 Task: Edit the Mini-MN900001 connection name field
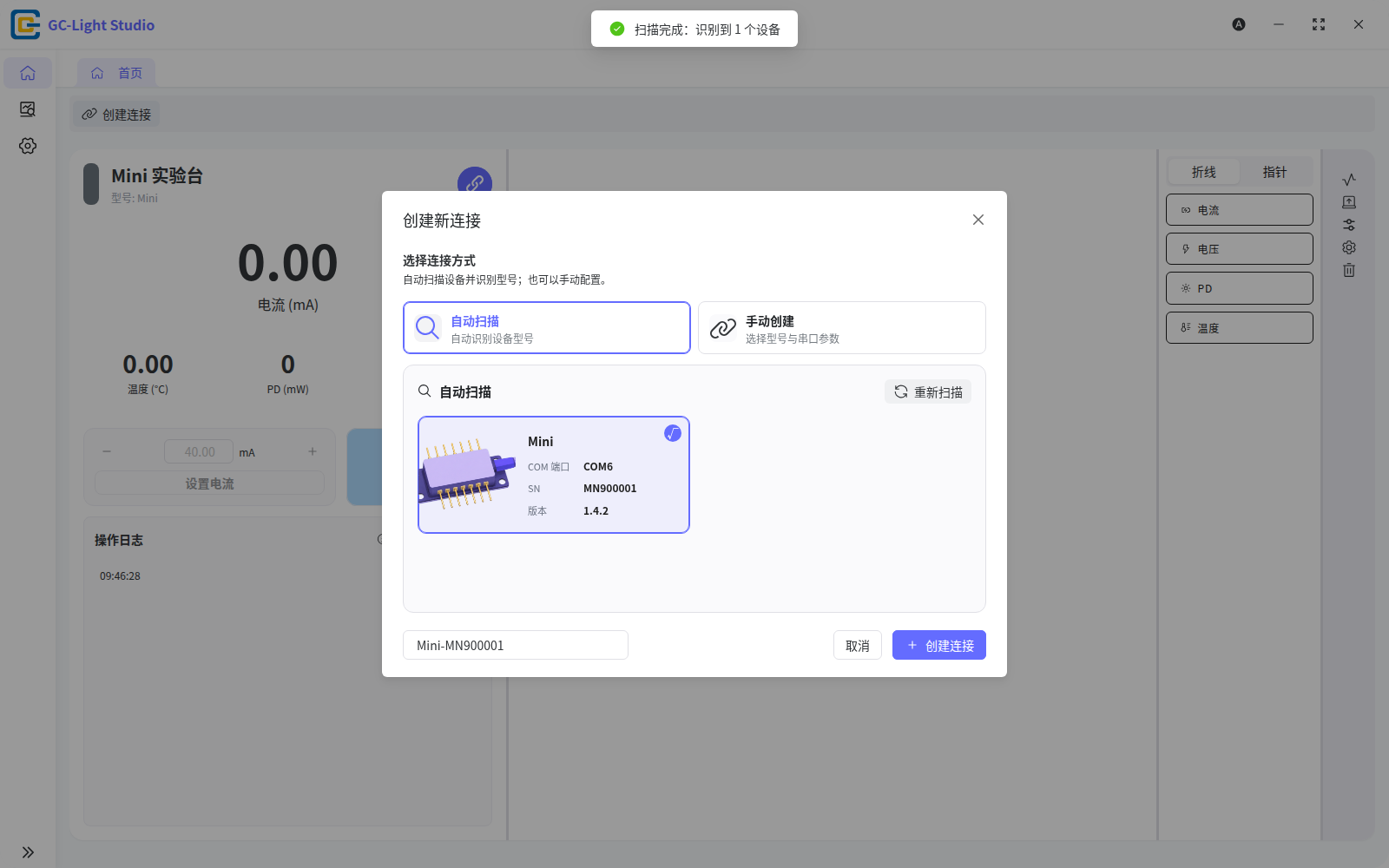(x=516, y=645)
